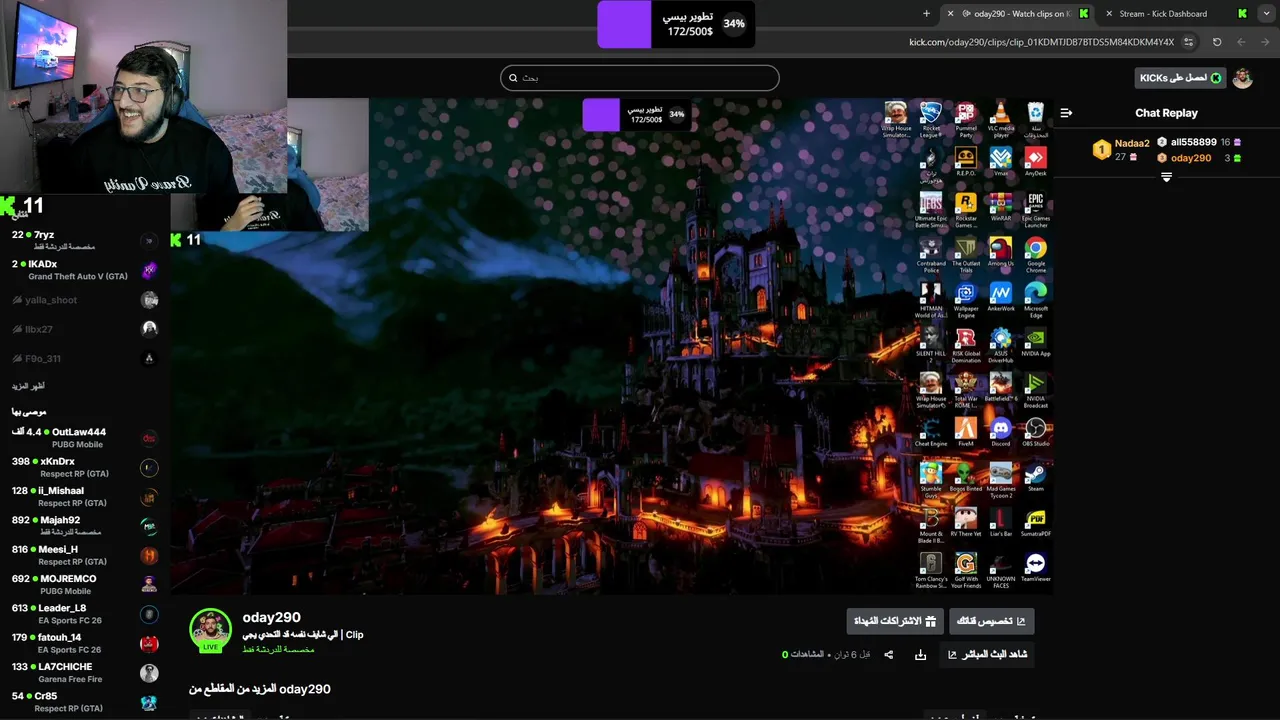Click ali558899 in chat leaderboard
This screenshot has height=720, width=1280.
pyautogui.click(x=1194, y=142)
